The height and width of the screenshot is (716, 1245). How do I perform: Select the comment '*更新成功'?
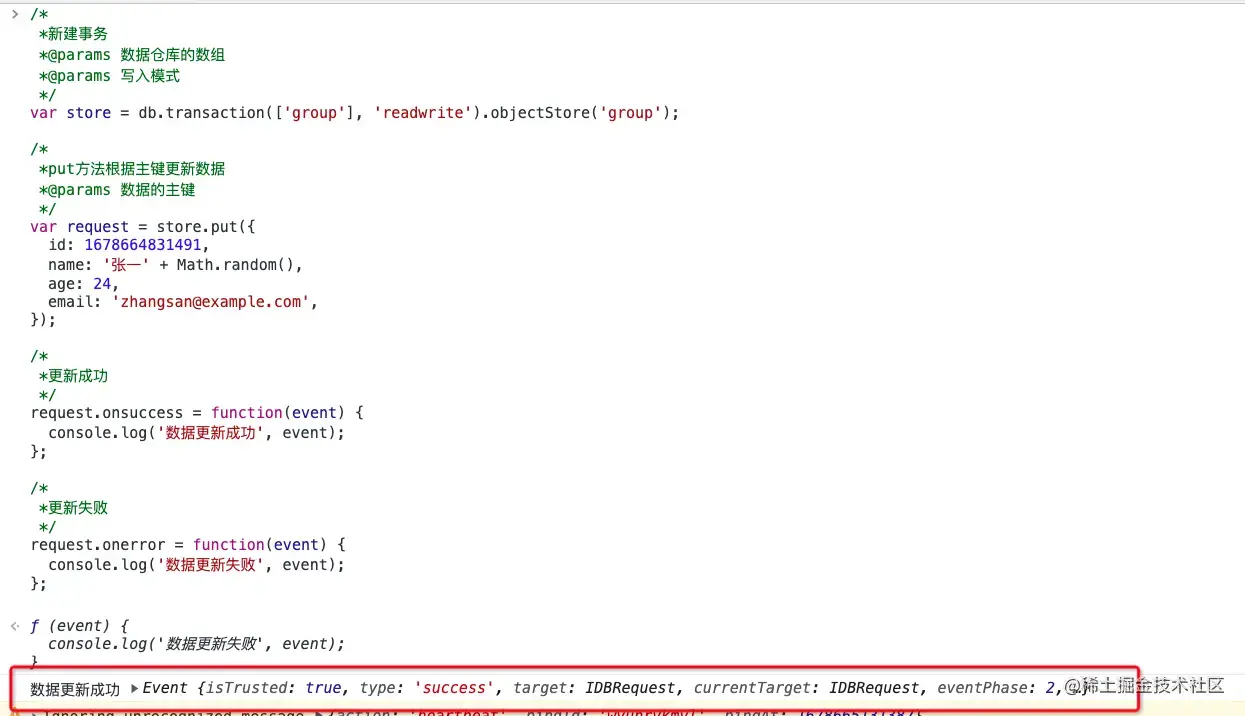point(73,376)
